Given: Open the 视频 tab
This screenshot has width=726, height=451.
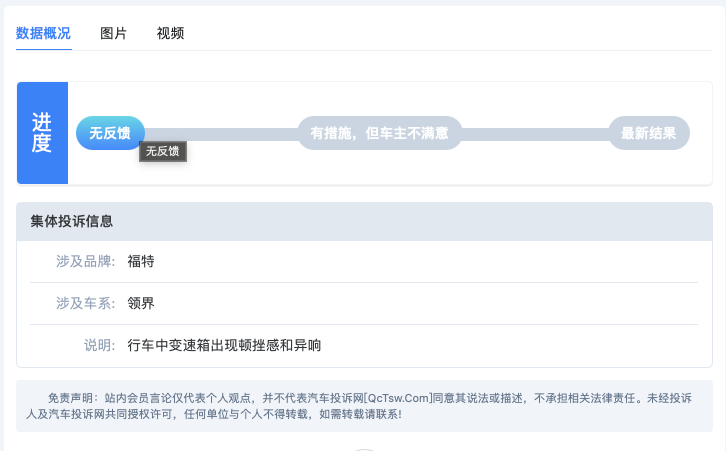Looking at the screenshot, I should click(x=170, y=33).
